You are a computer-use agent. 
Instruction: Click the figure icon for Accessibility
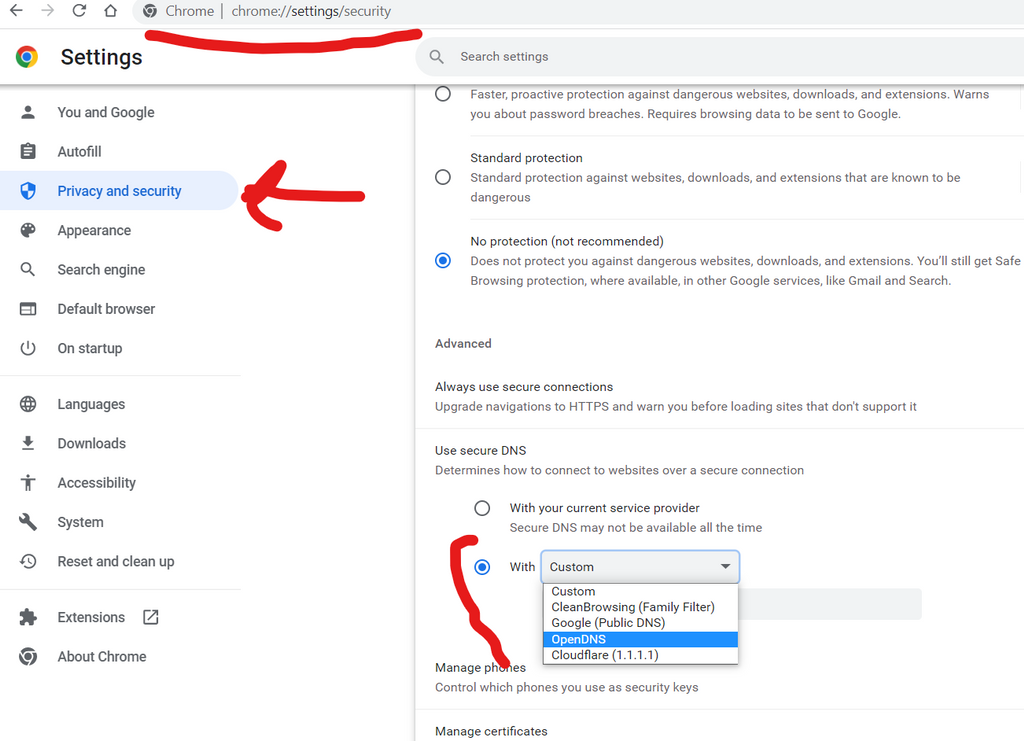[27, 482]
